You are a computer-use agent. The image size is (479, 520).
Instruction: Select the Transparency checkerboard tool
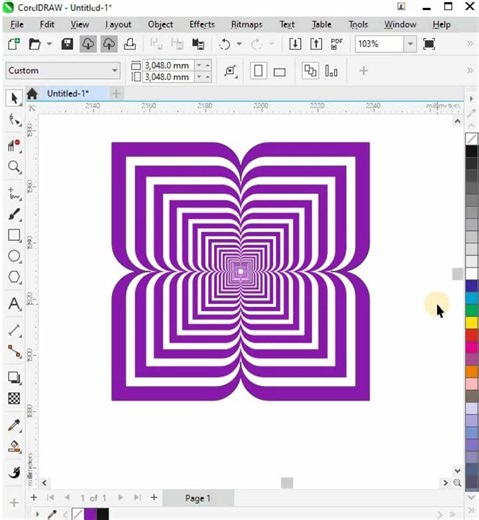[x=14, y=398]
